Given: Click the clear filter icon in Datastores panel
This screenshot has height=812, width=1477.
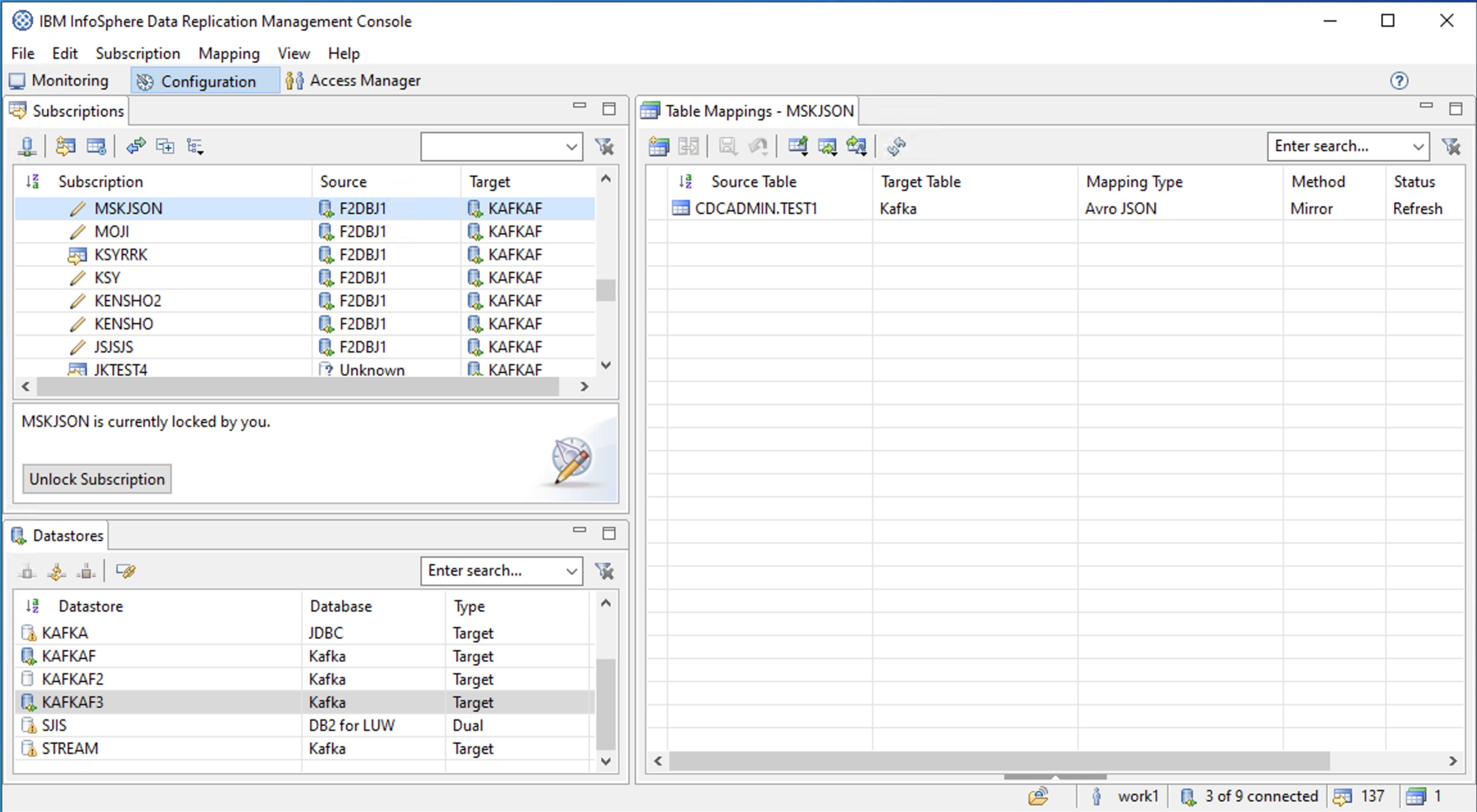Looking at the screenshot, I should tap(604, 571).
